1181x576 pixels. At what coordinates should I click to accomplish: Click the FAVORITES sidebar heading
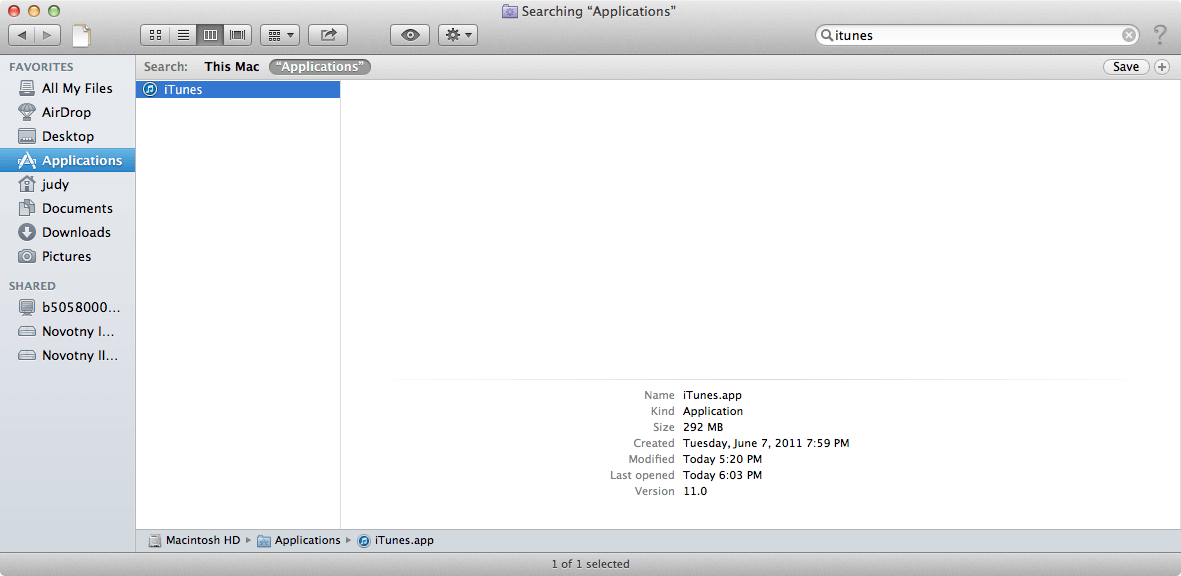(41, 67)
